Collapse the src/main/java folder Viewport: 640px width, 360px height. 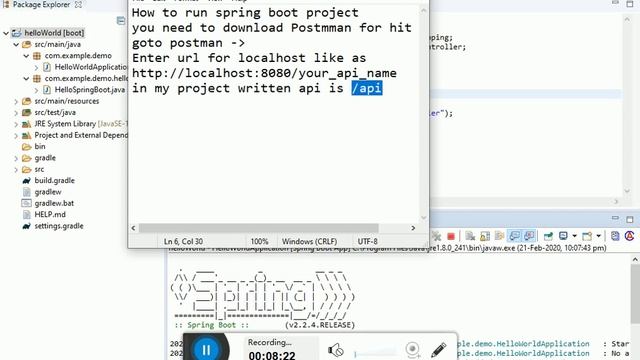tap(16, 44)
